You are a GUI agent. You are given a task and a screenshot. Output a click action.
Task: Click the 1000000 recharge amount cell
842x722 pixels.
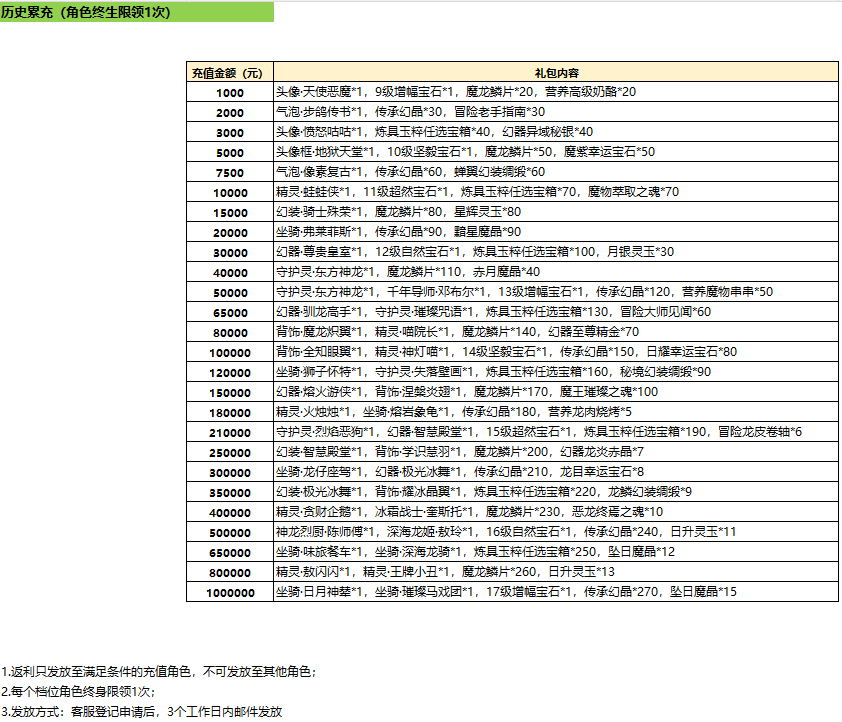pyautogui.click(x=229, y=592)
